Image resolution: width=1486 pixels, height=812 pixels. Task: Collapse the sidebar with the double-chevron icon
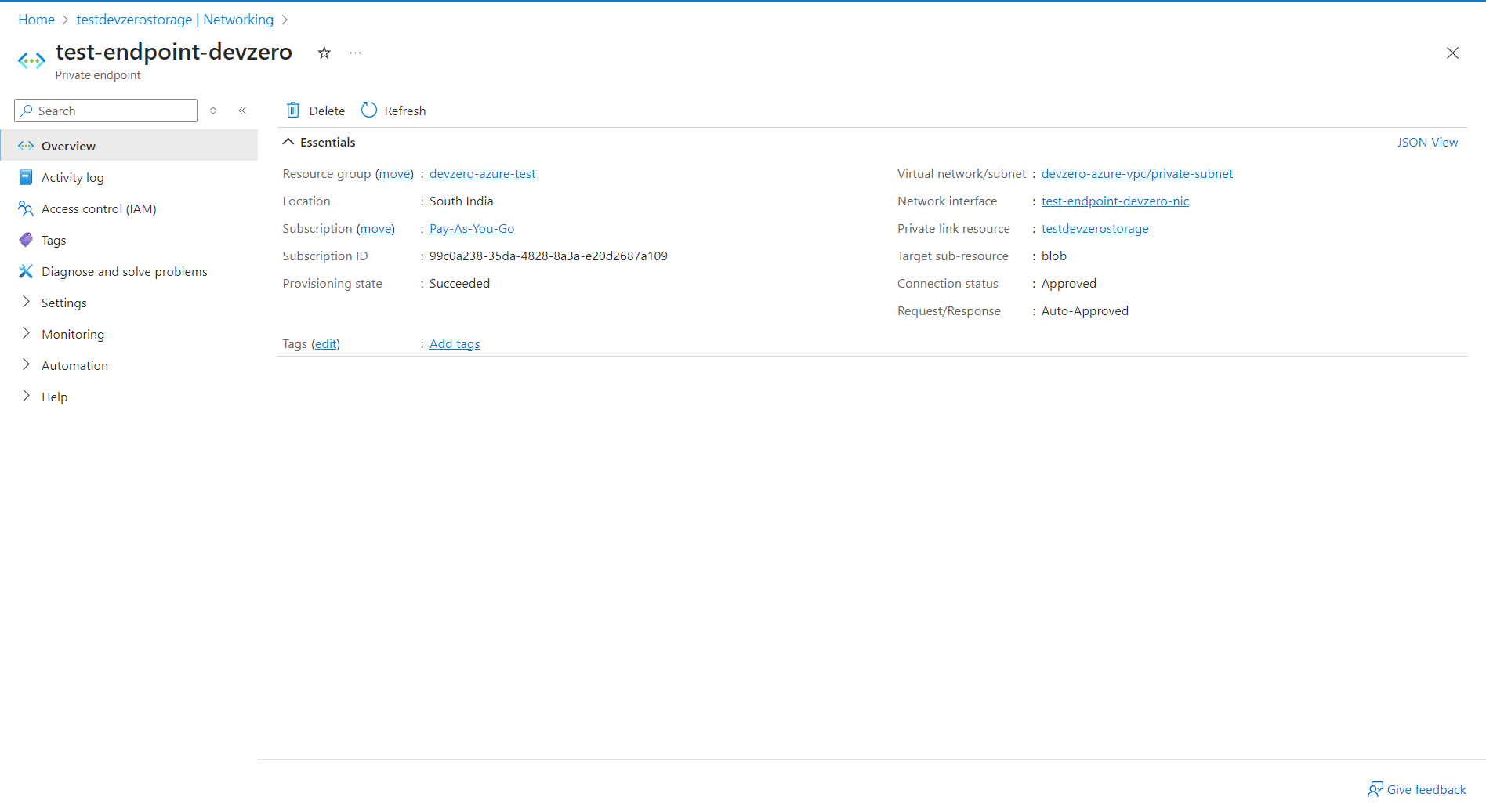point(242,110)
